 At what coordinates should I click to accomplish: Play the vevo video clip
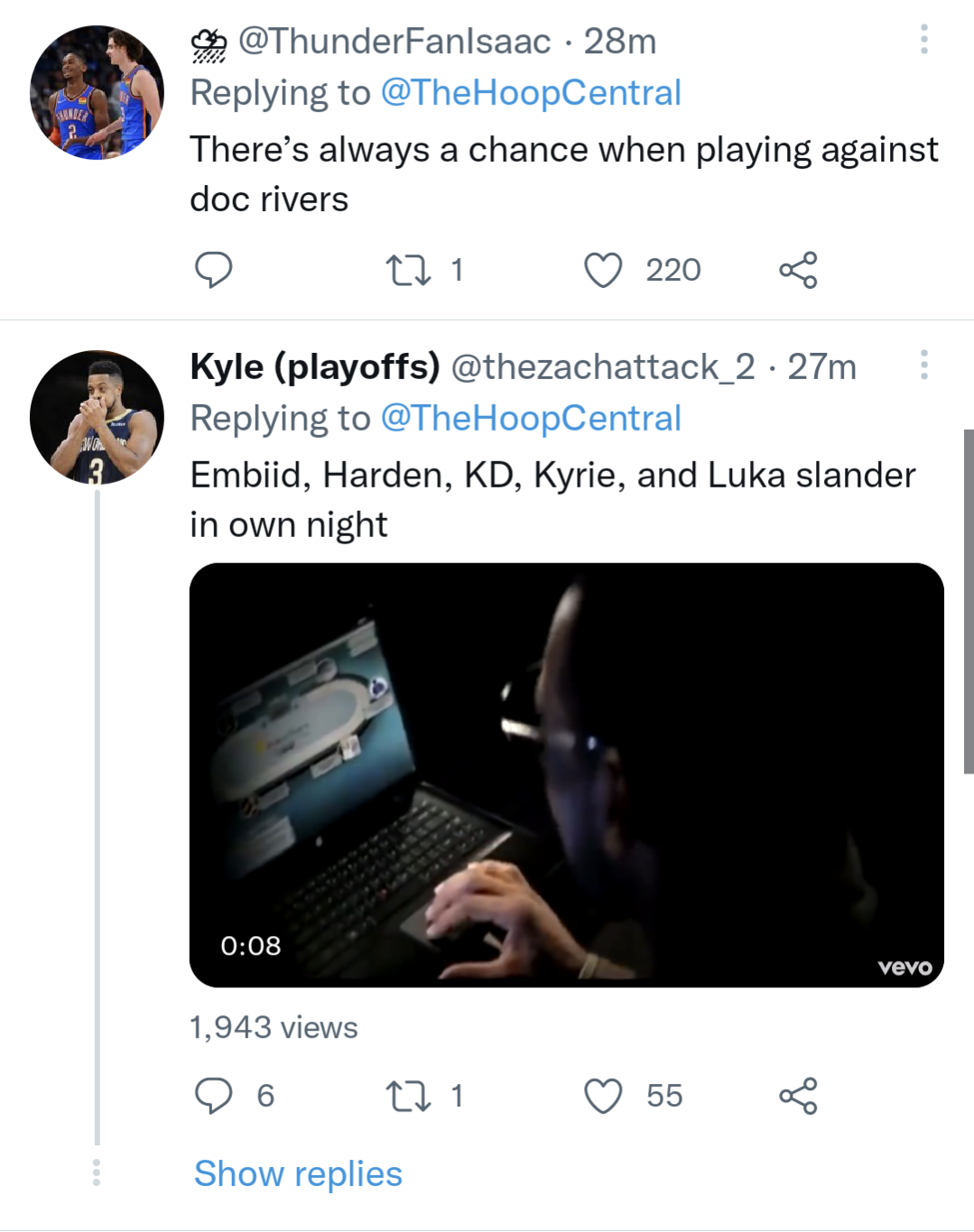coord(566,774)
